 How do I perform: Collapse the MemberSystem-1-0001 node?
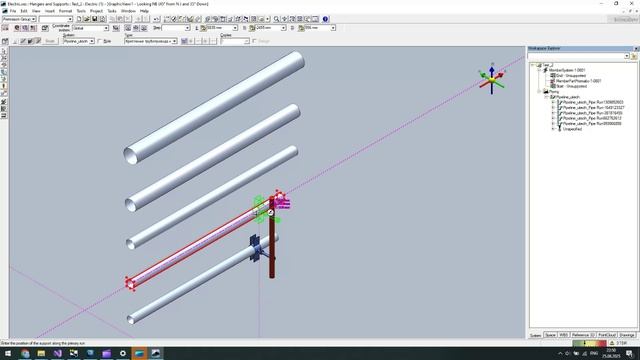539,70
